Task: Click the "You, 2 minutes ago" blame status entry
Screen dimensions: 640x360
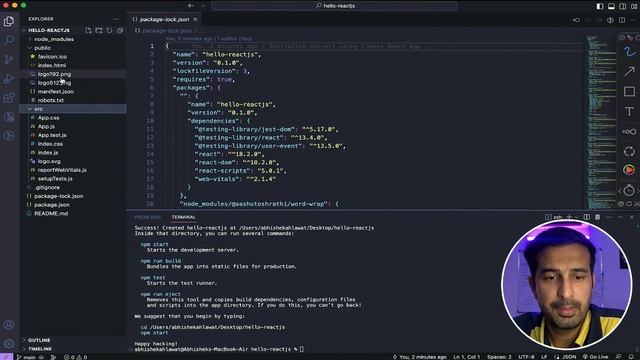Action: [420, 357]
